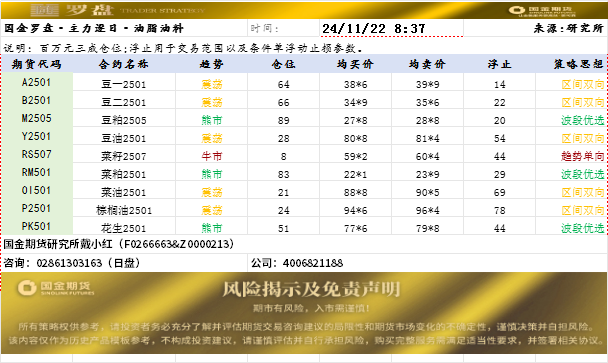Select stop value 14 for 豆一2501

[x=499, y=84]
